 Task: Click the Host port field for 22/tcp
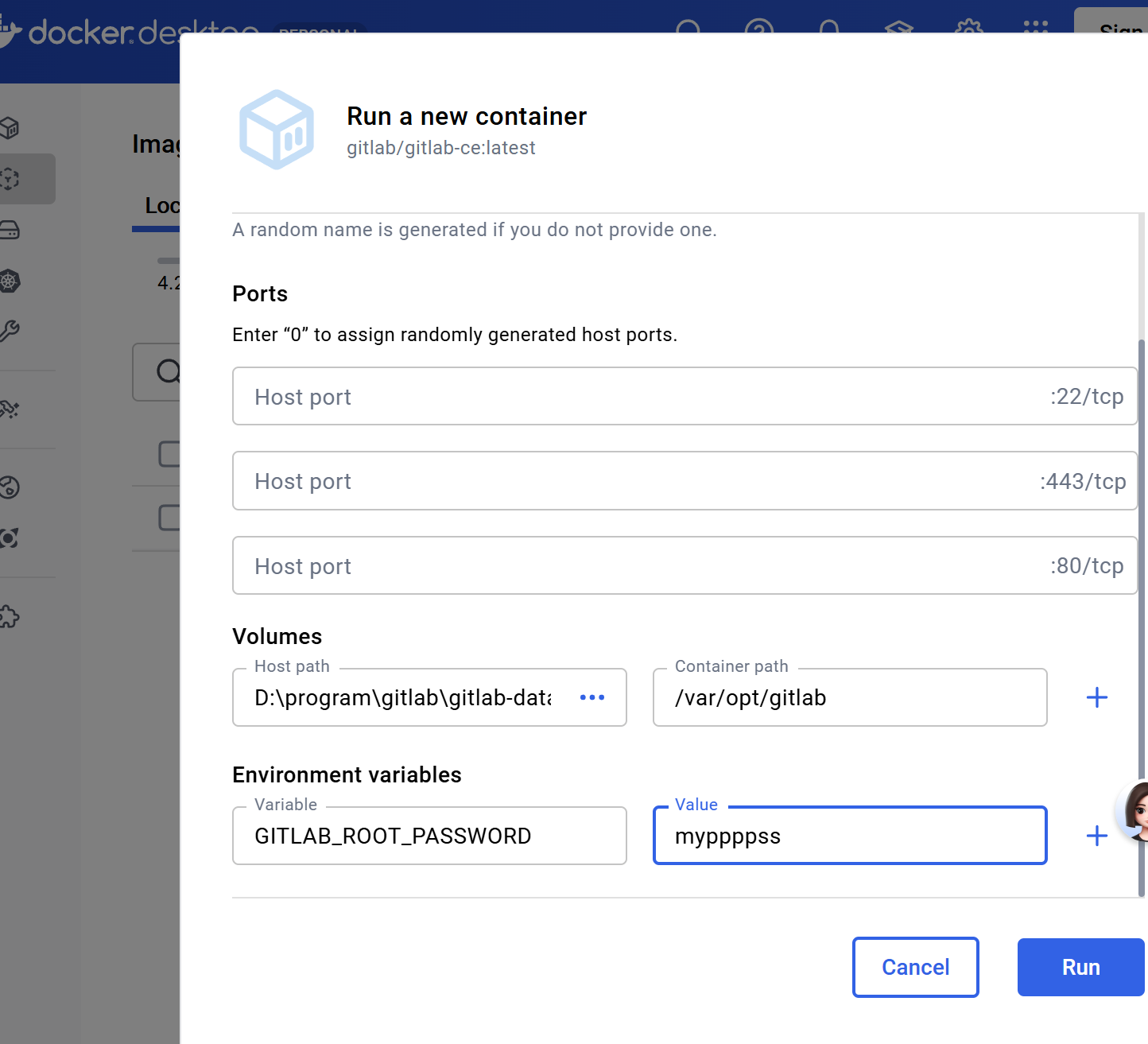[685, 396]
